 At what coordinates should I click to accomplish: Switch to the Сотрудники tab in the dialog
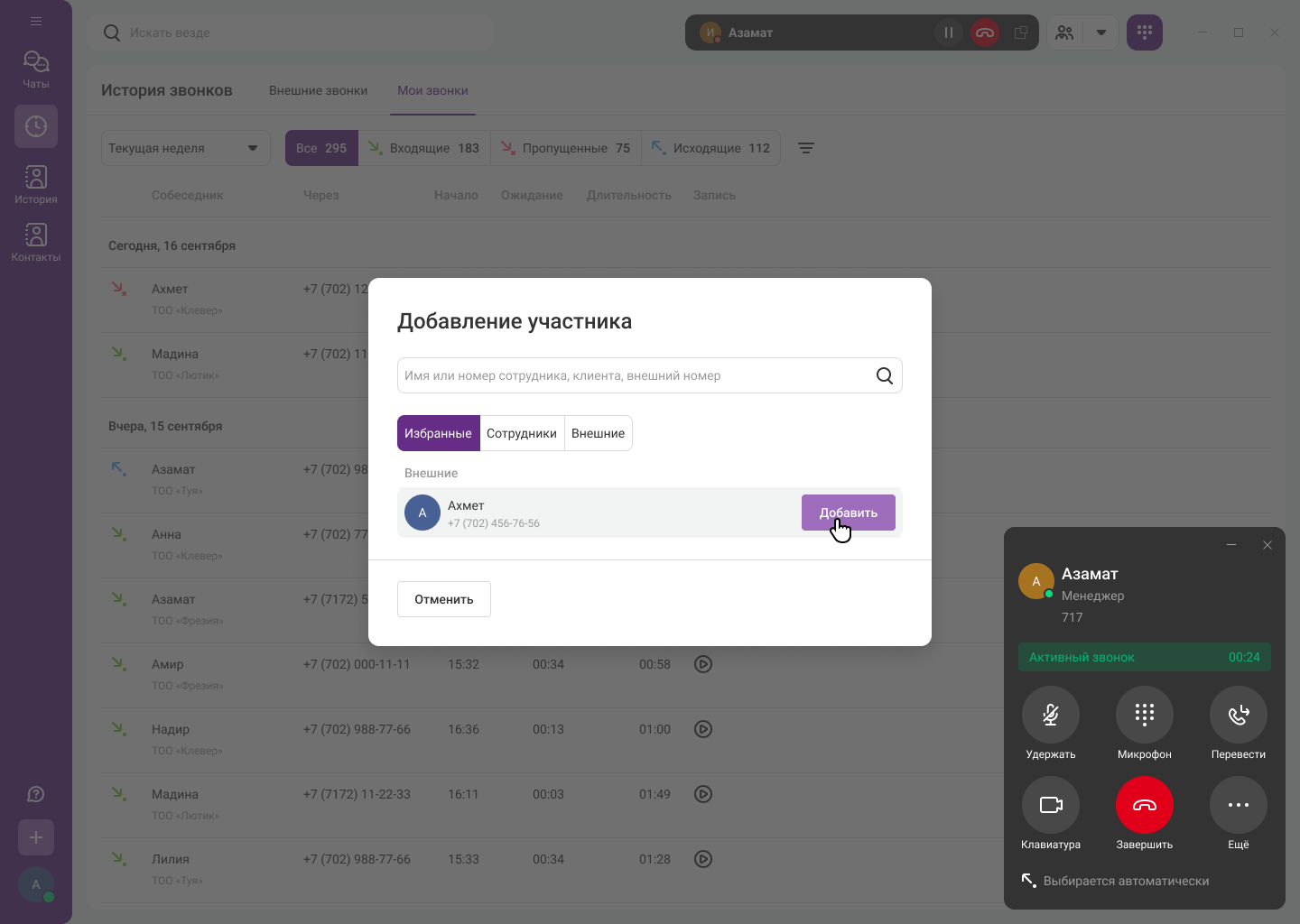point(521,433)
